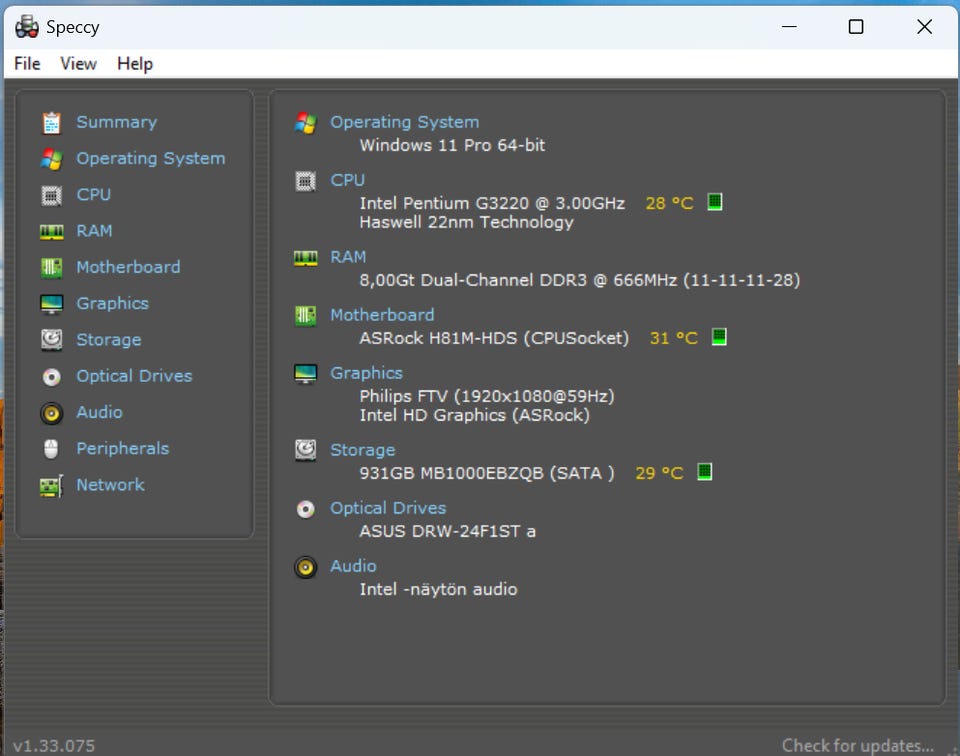Screen dimensions: 960x756
Task: Click the Storage drive icon in summary panel
Action: (306, 450)
